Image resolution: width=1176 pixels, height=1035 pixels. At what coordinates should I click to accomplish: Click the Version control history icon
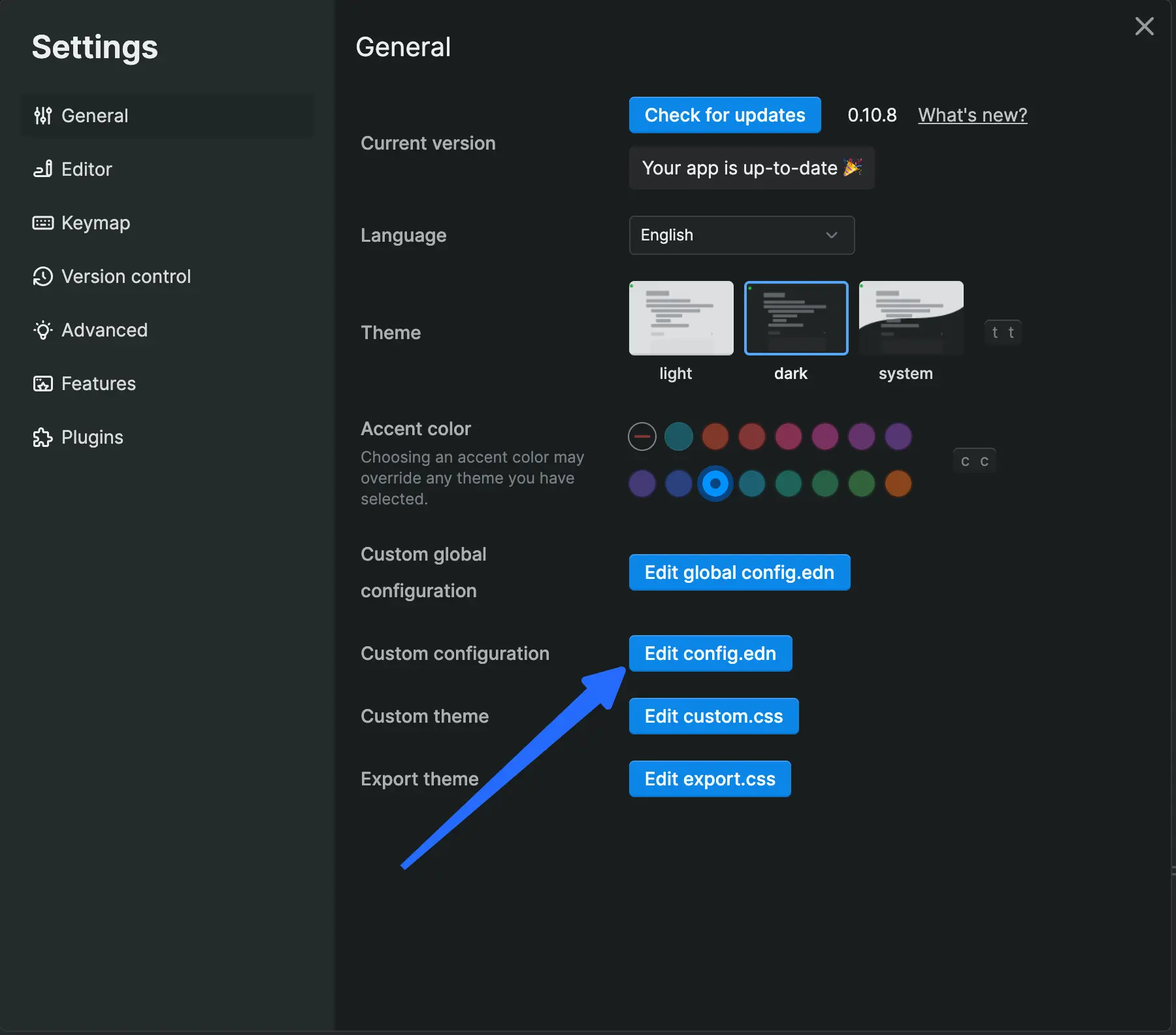(x=43, y=276)
